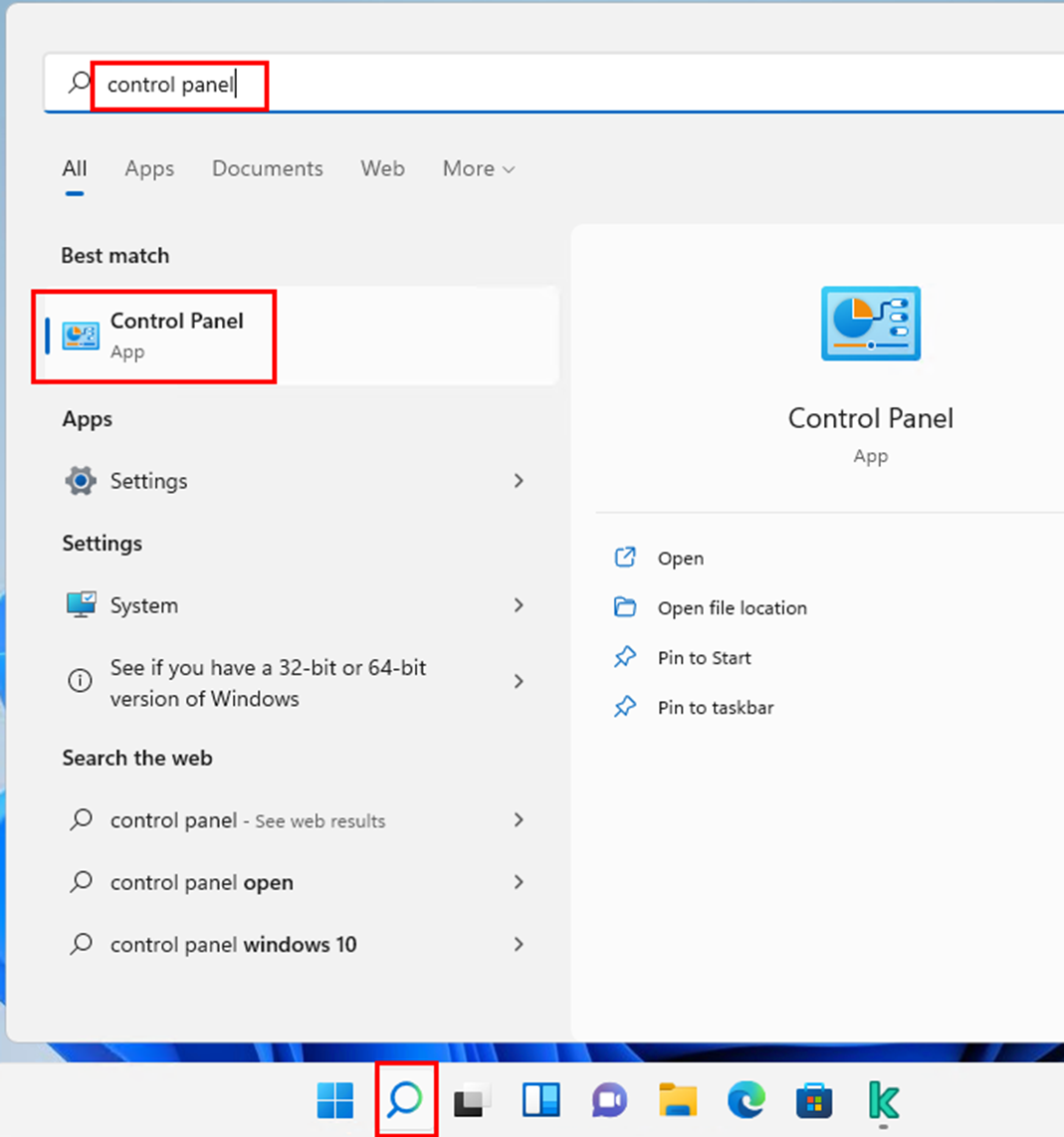Open the Widgets panel icon
The image size is (1064, 1137).
[541, 1100]
